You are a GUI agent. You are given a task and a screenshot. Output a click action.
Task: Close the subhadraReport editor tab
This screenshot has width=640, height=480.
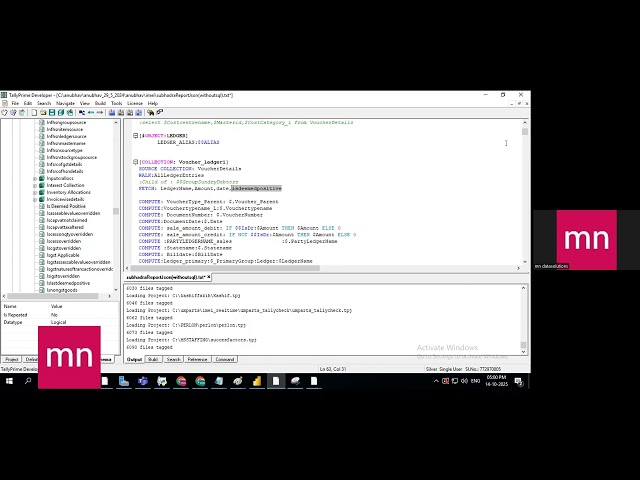(209, 277)
